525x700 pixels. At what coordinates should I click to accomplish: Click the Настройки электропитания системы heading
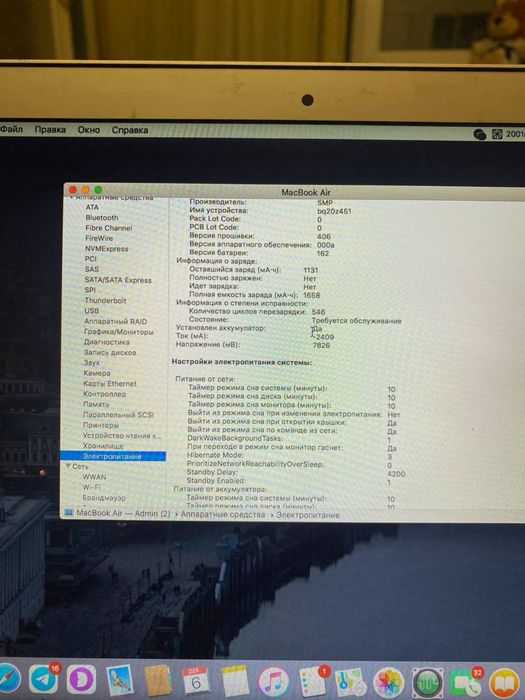click(242, 362)
